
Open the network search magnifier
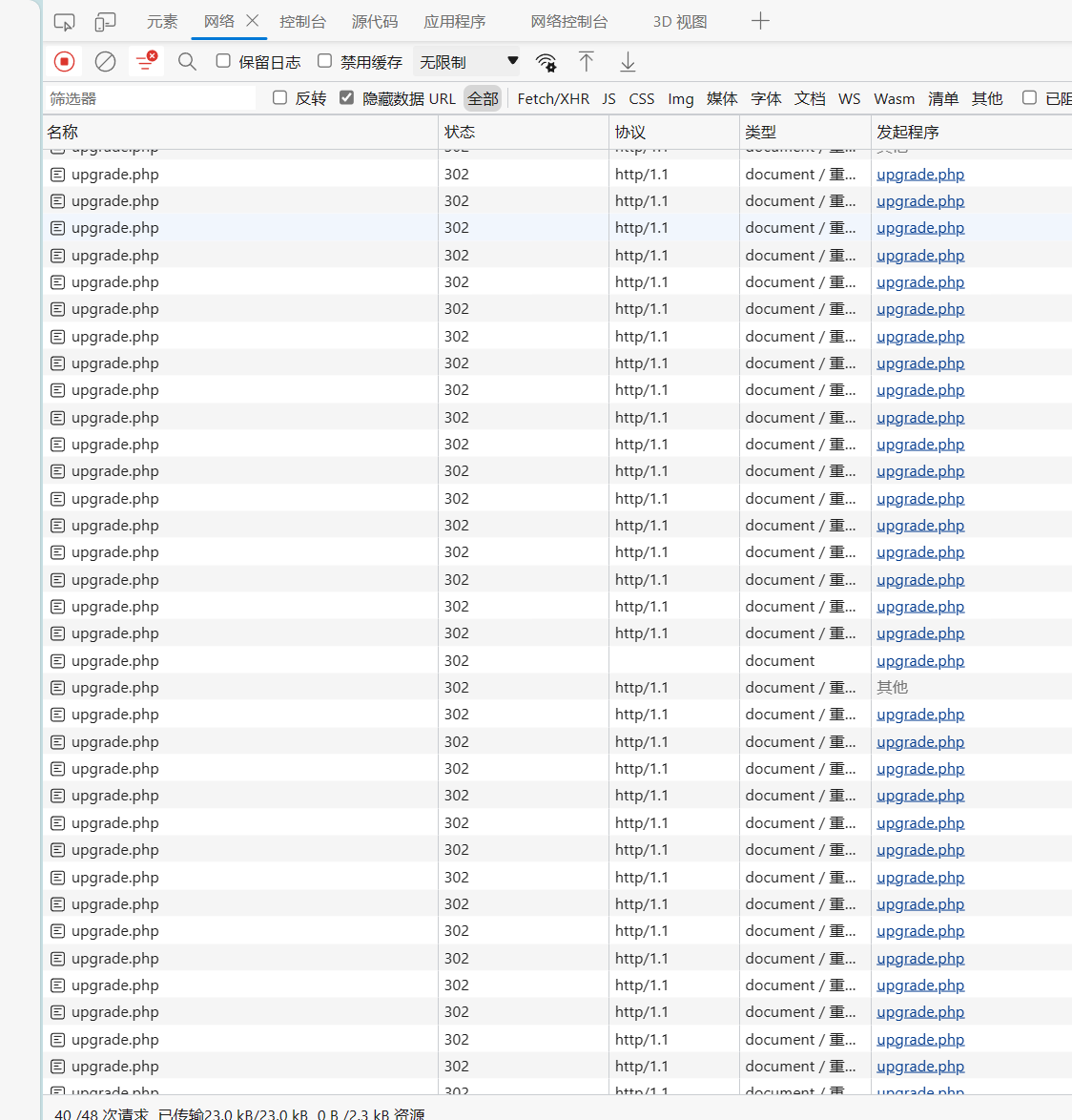coord(187,62)
